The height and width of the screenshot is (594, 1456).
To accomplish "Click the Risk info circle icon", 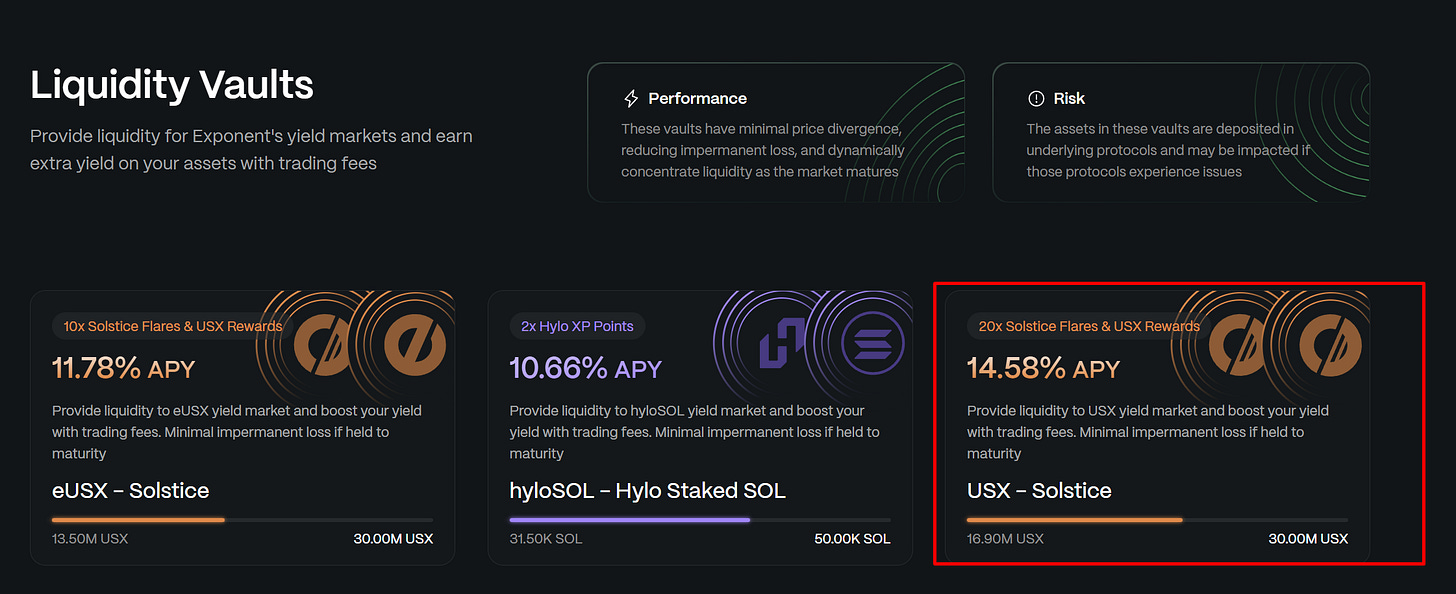I will 1036,98.
